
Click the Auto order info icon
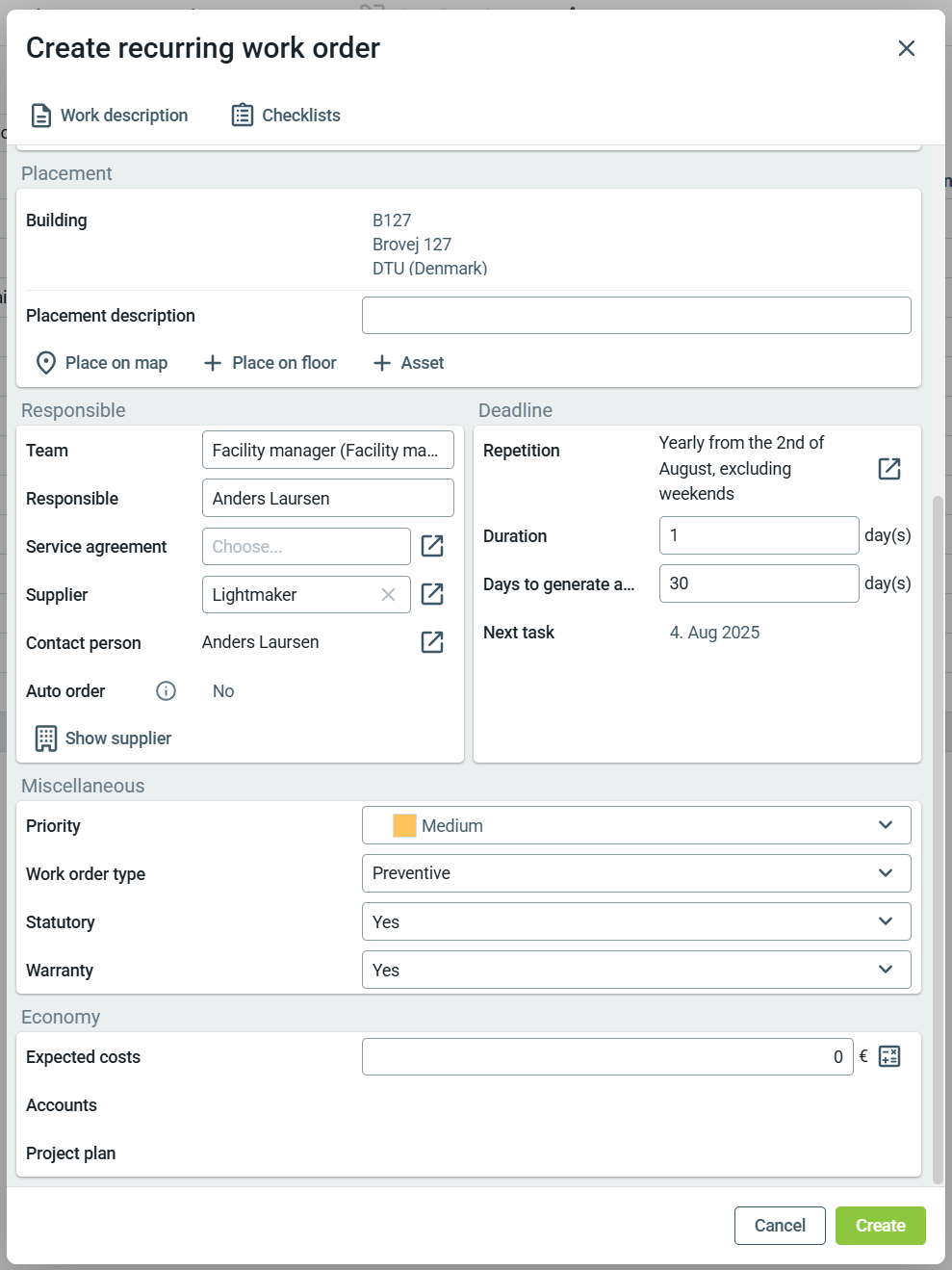tap(166, 691)
